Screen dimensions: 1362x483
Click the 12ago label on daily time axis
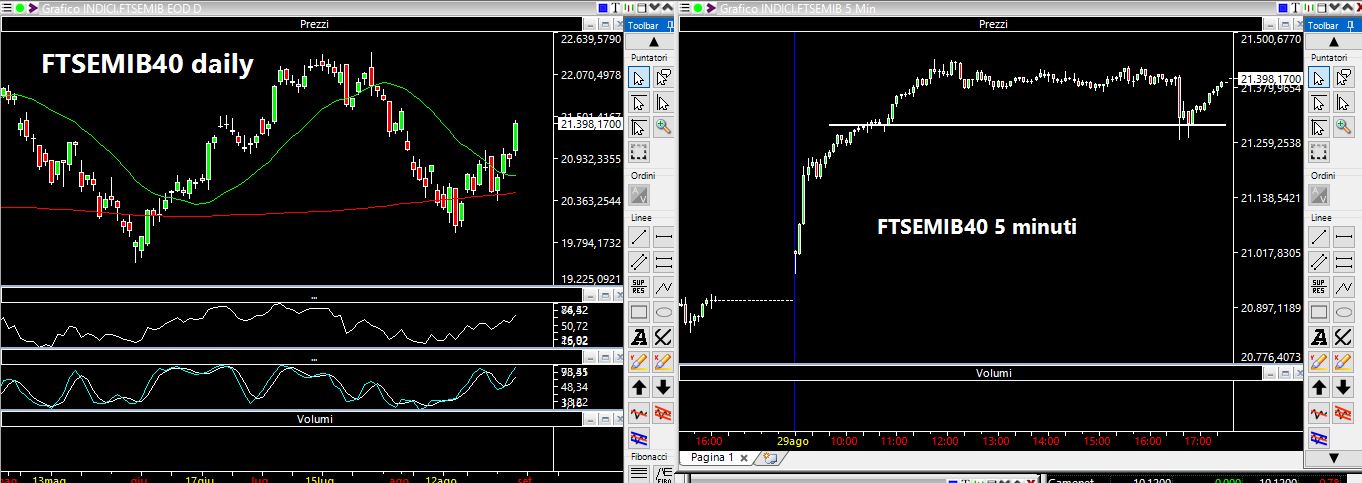pyautogui.click(x=443, y=479)
